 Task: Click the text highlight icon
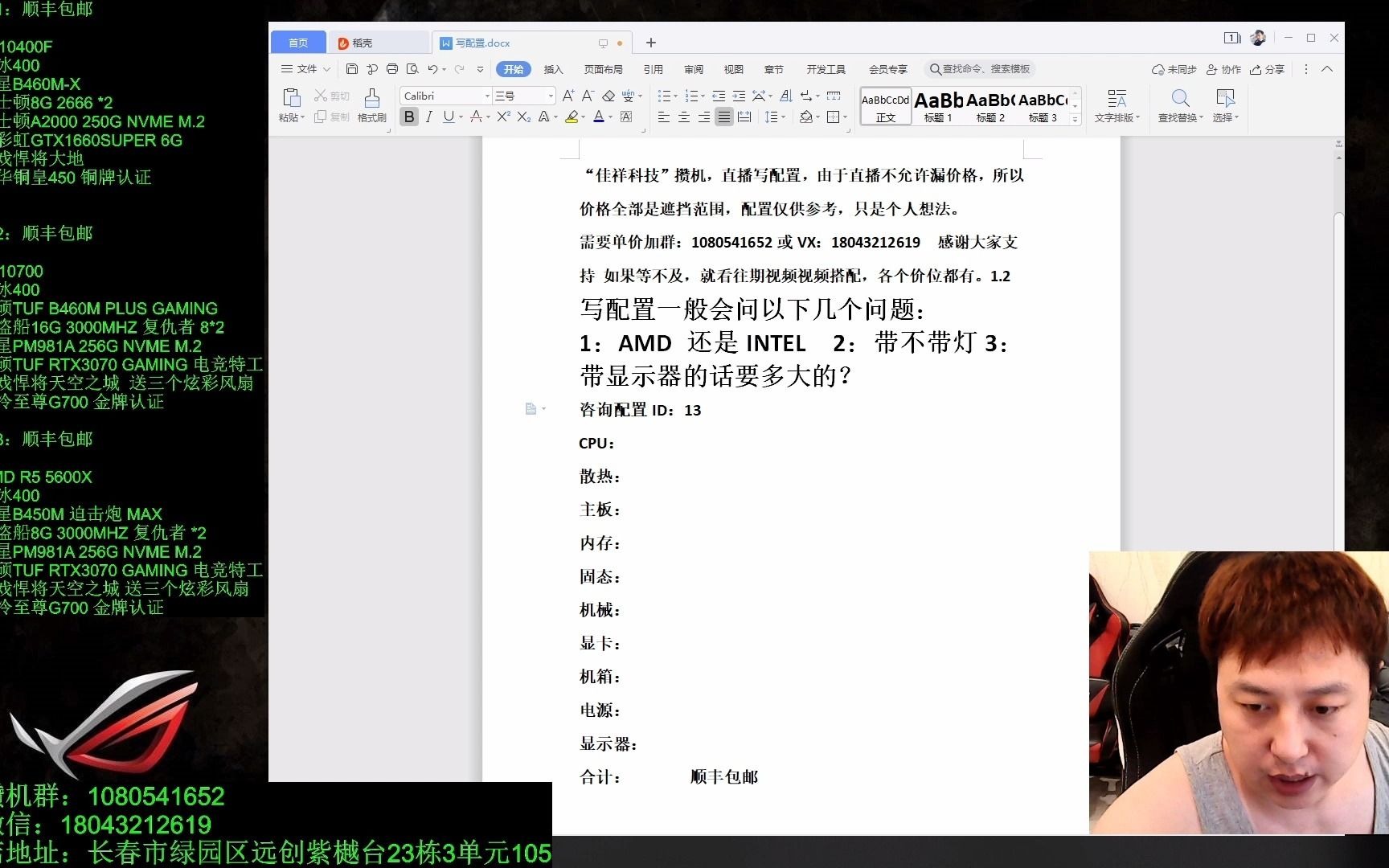point(572,117)
